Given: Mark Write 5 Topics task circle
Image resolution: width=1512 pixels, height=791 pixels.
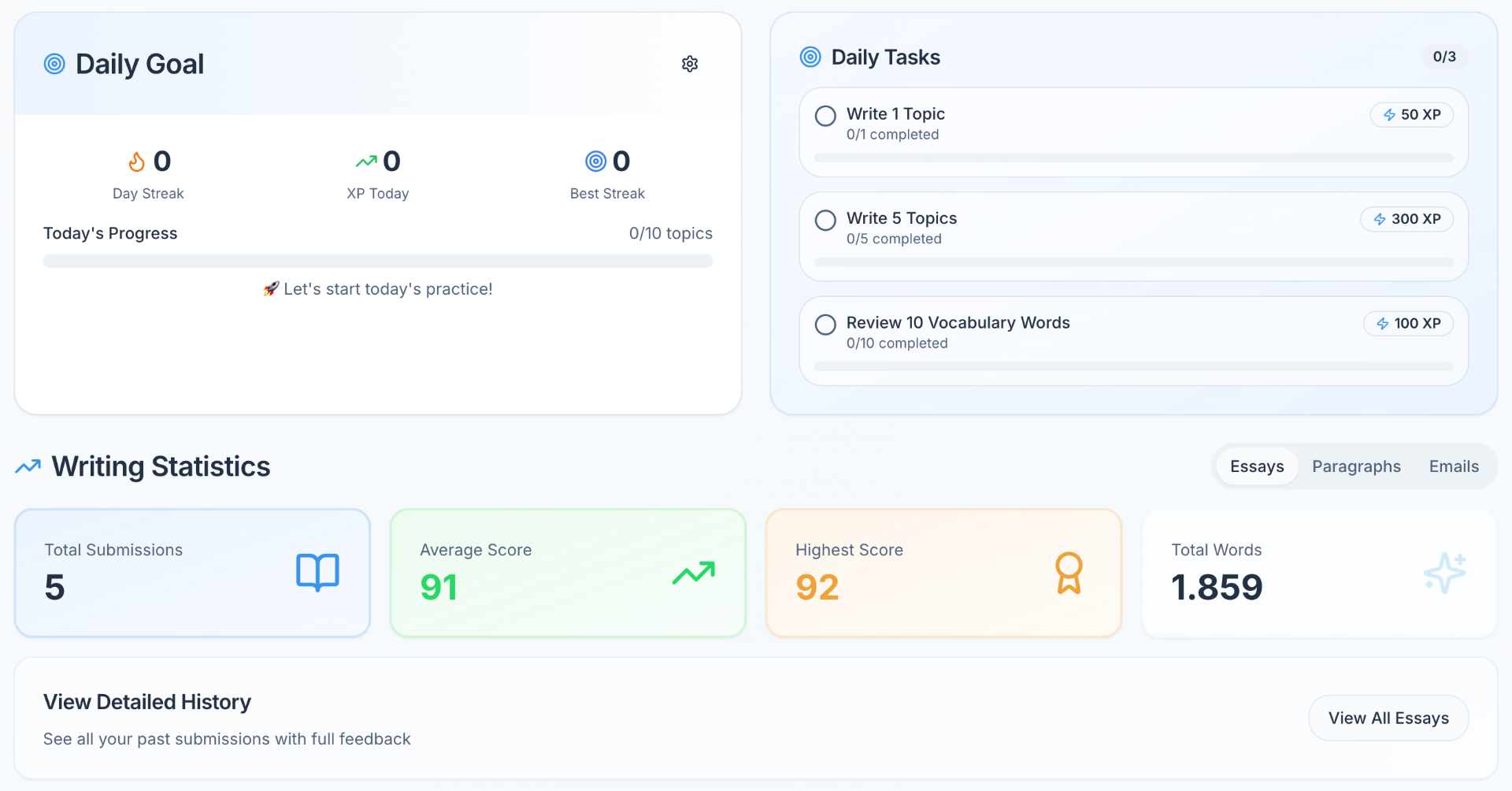Looking at the screenshot, I should click(x=825, y=220).
